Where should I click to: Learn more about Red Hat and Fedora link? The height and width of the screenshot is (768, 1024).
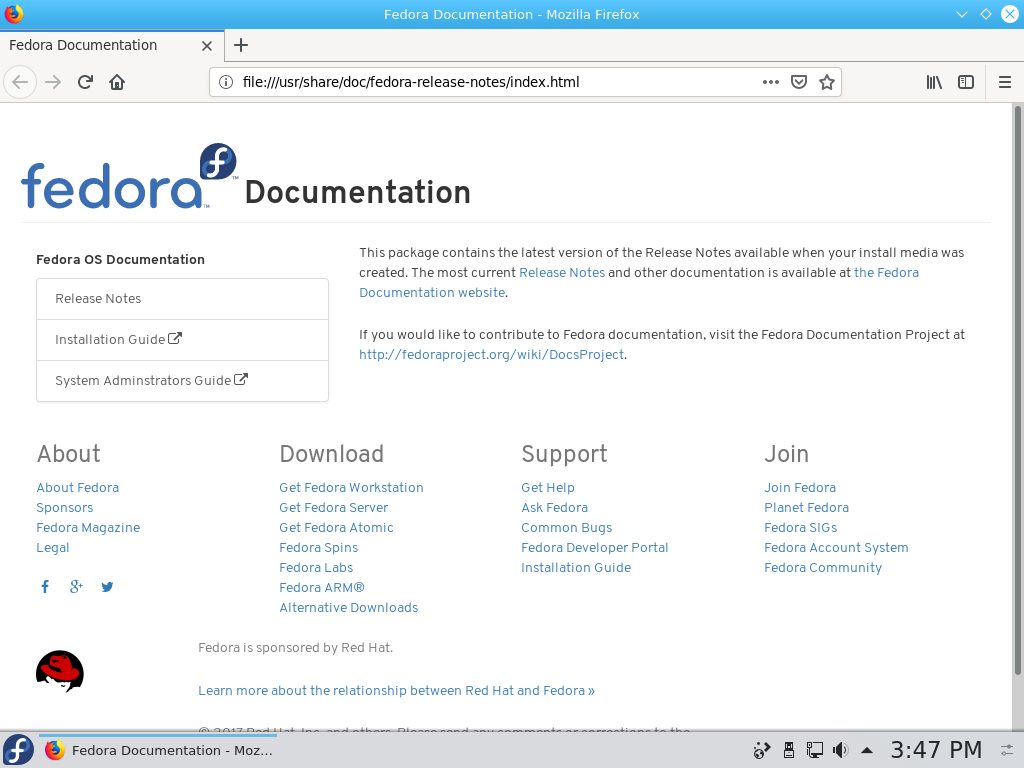point(396,691)
